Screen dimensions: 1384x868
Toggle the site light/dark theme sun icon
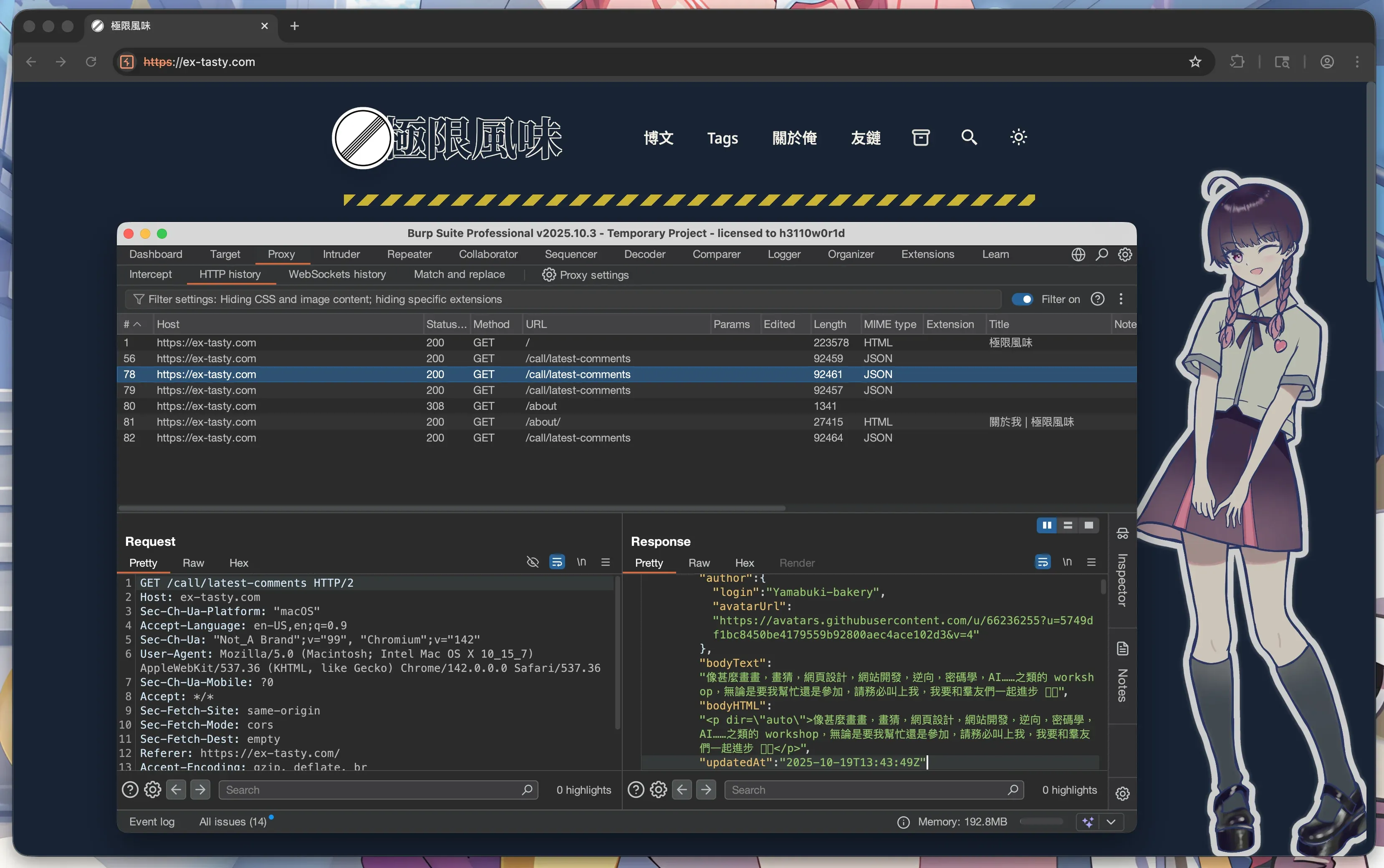[1018, 137]
